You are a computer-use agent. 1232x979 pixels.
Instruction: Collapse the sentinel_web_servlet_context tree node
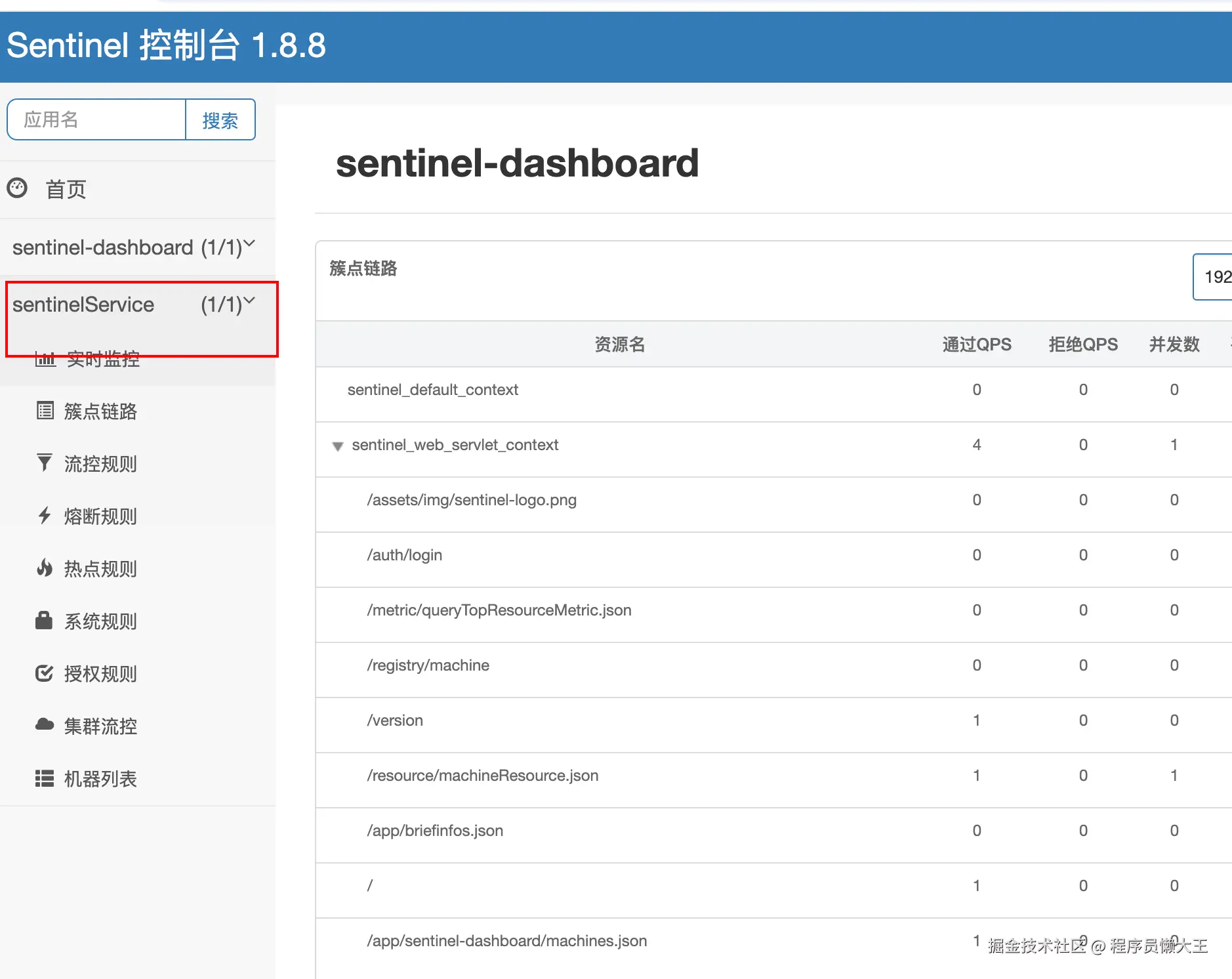[337, 446]
